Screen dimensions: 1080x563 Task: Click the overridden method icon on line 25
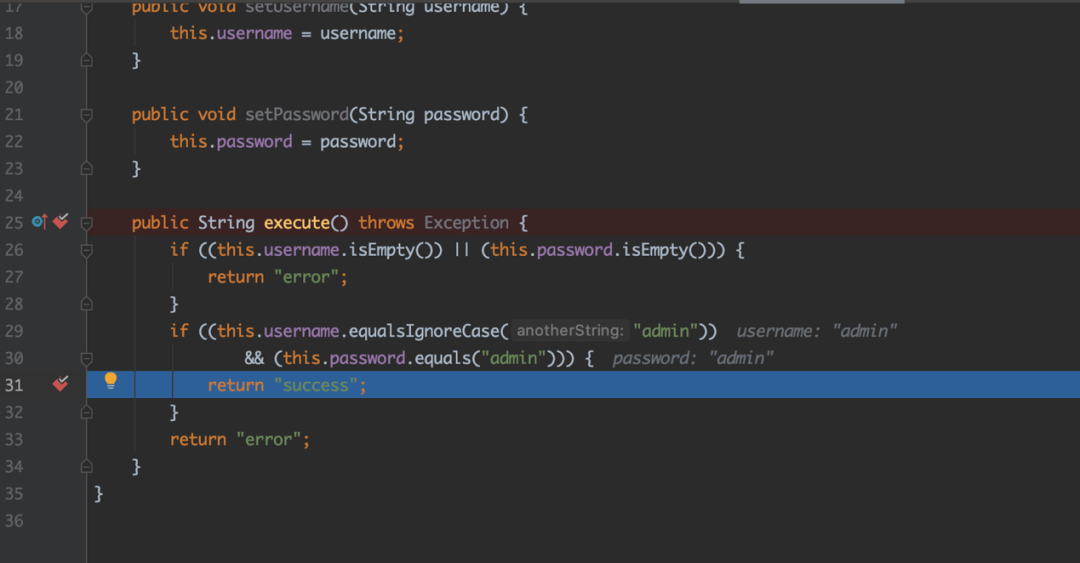coord(39,222)
